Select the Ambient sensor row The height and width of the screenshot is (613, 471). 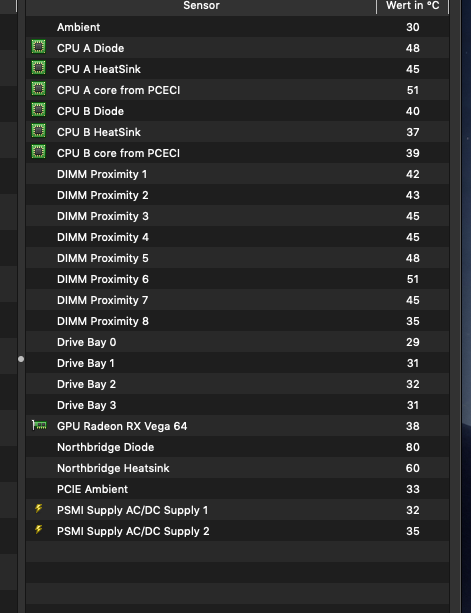click(238, 27)
